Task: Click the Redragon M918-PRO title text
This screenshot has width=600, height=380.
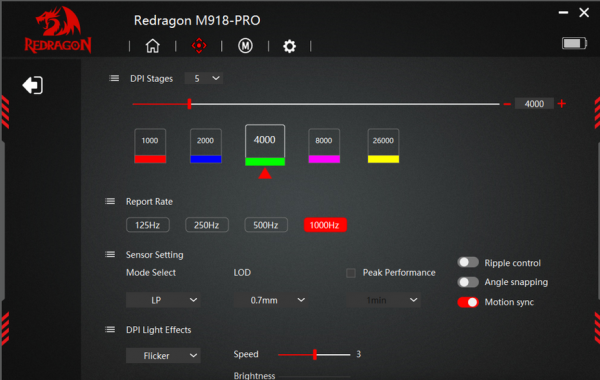Action: click(197, 20)
